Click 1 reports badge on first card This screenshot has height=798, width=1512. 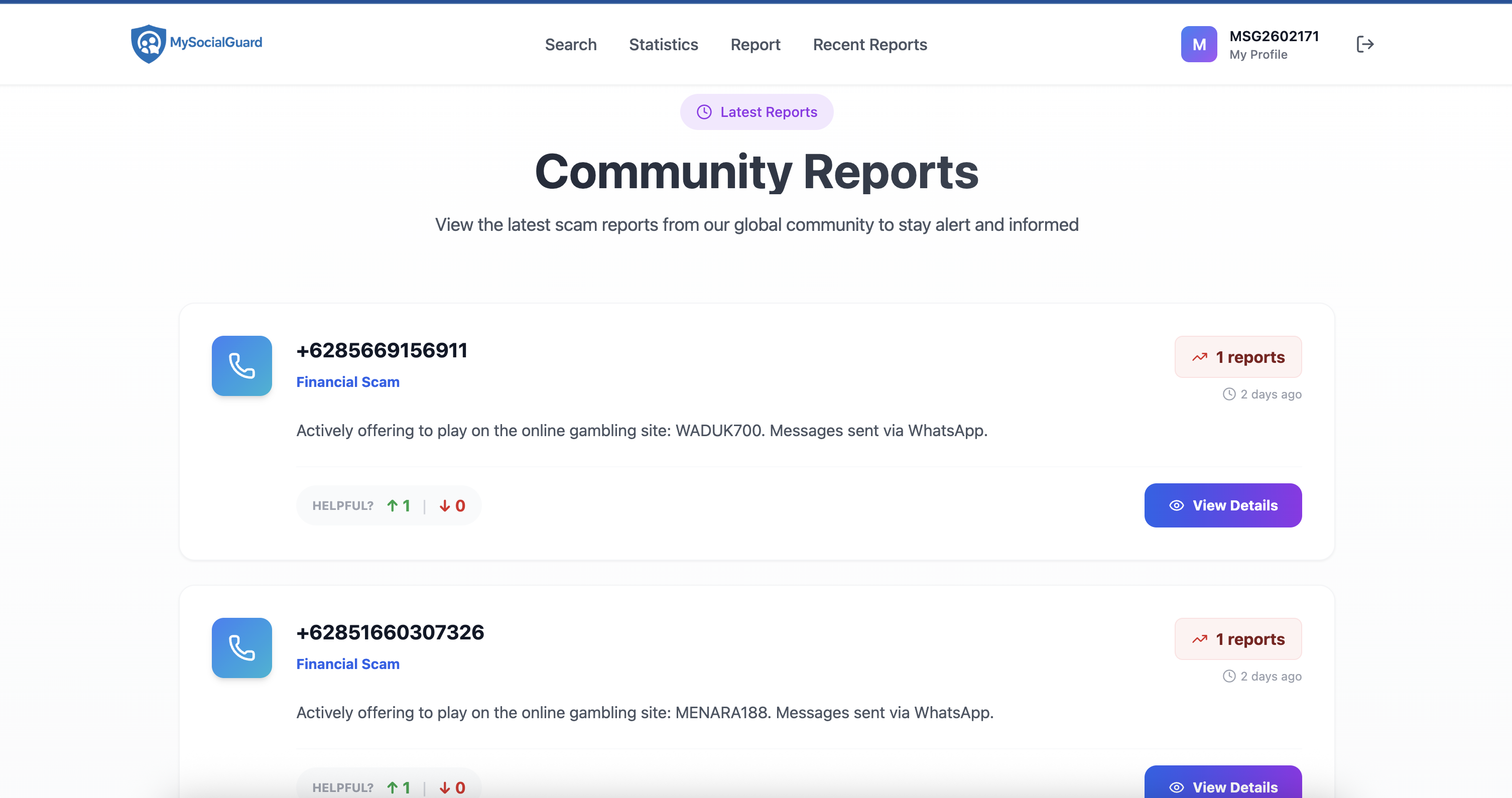[1237, 357]
